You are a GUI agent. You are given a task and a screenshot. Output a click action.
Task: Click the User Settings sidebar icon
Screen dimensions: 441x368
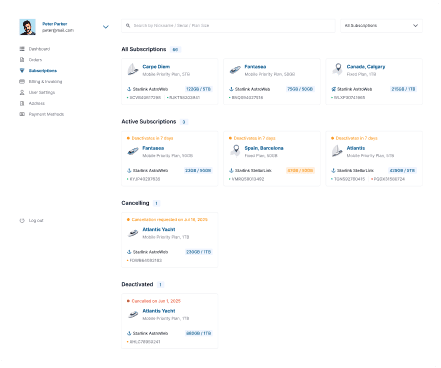[x=22, y=92]
